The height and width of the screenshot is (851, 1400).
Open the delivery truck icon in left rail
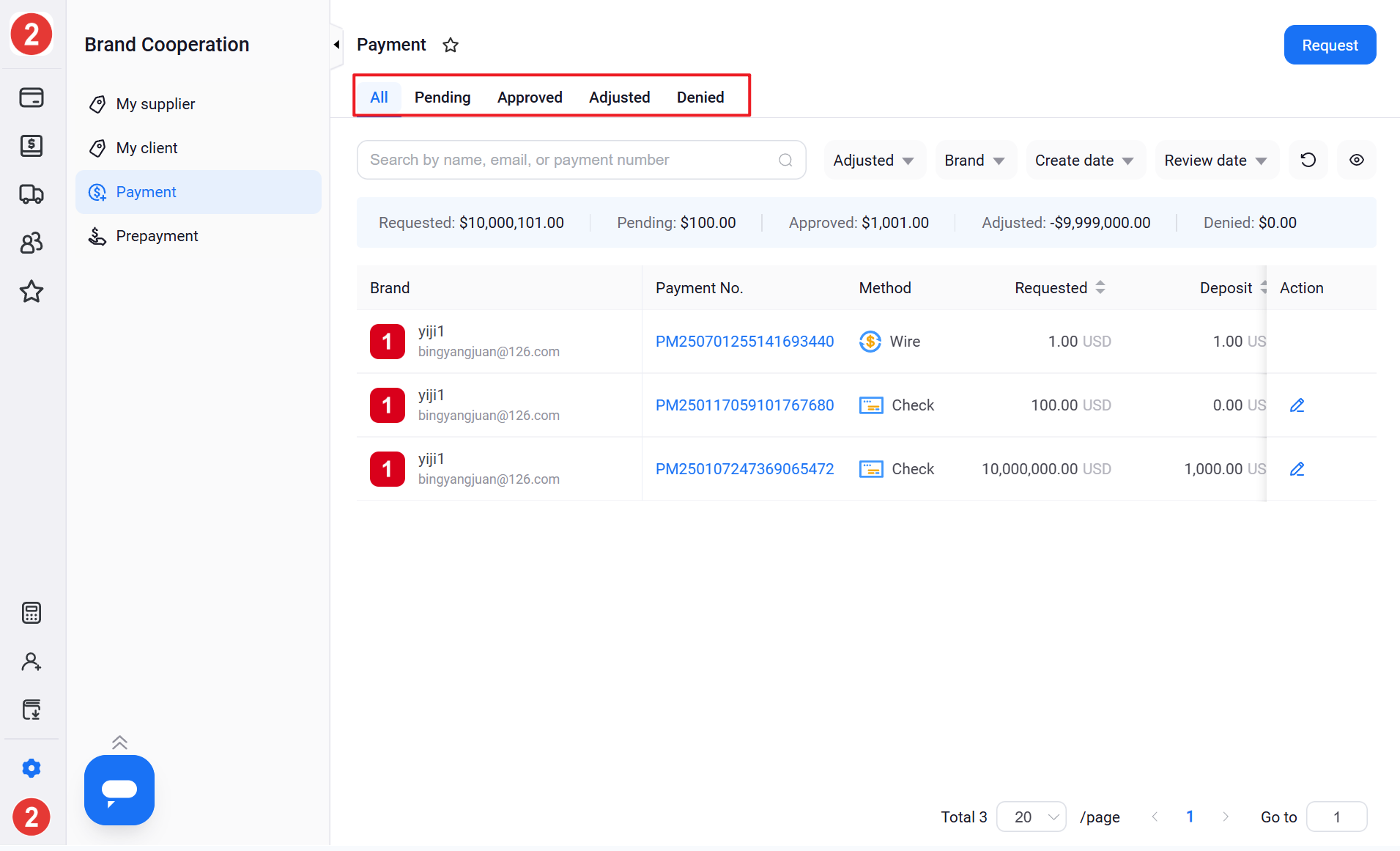pos(32,194)
